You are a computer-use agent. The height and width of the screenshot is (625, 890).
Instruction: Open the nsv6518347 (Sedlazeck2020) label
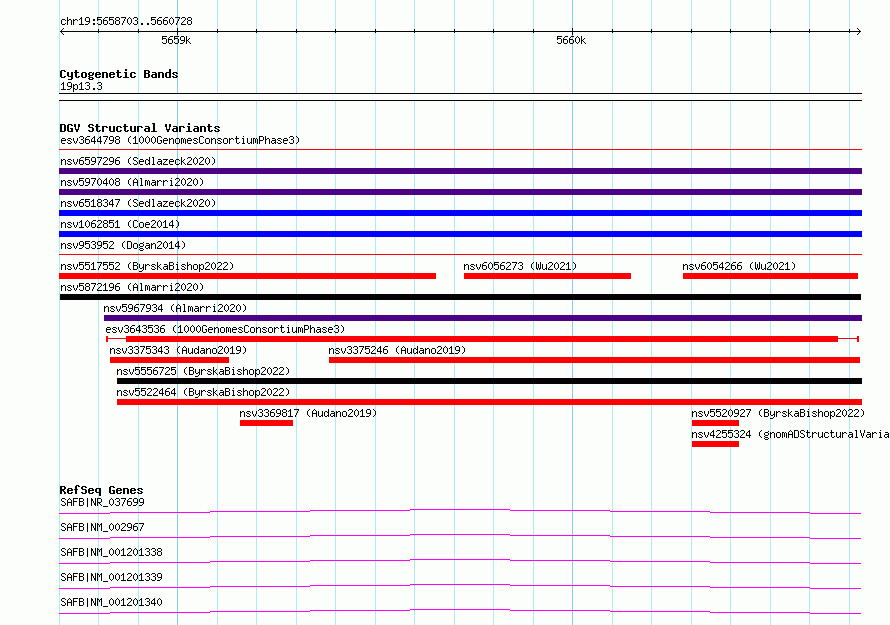pos(138,203)
